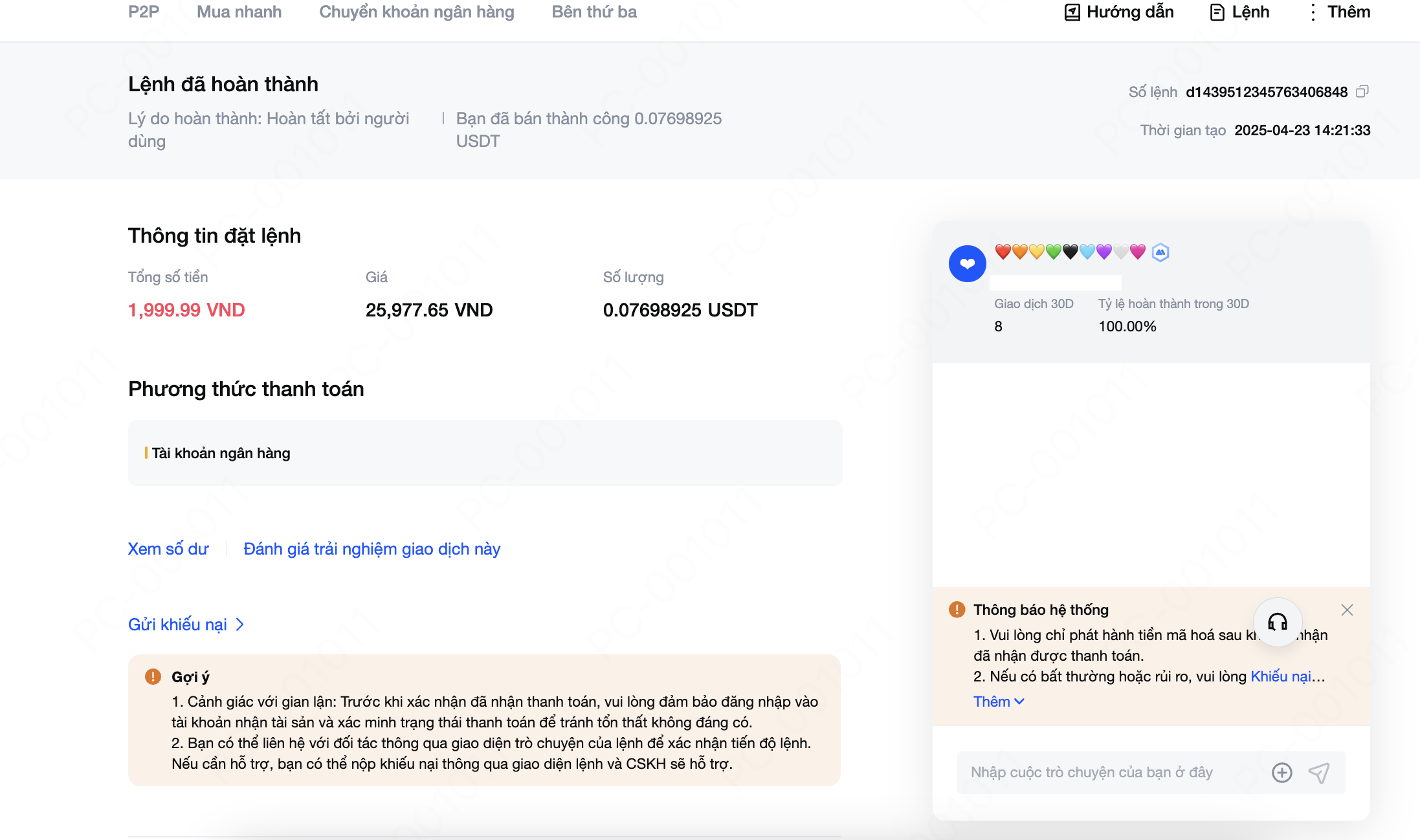
Task: Click the plus attachment icon in chat
Action: [1281, 773]
